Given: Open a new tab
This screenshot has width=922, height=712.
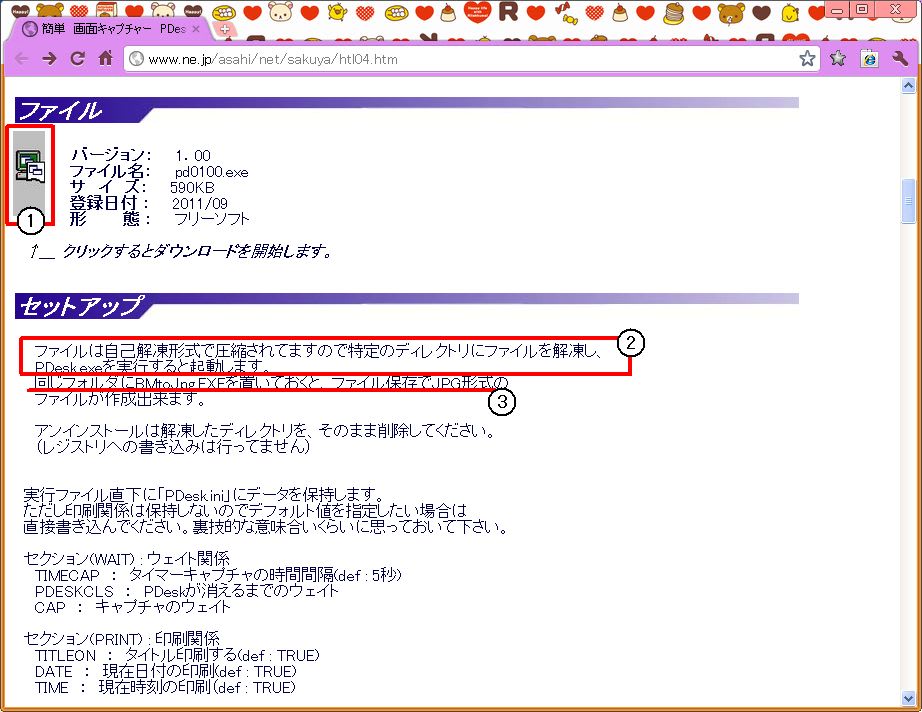Looking at the screenshot, I should coord(225,29).
